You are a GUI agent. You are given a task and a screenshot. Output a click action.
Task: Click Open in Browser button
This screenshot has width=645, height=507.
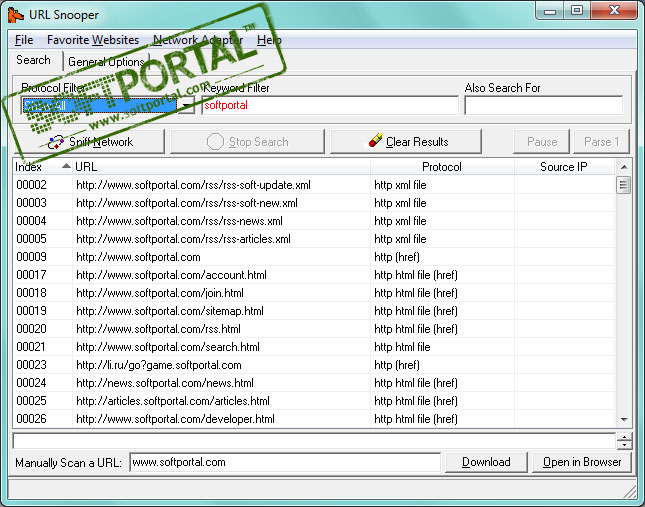click(x=582, y=462)
